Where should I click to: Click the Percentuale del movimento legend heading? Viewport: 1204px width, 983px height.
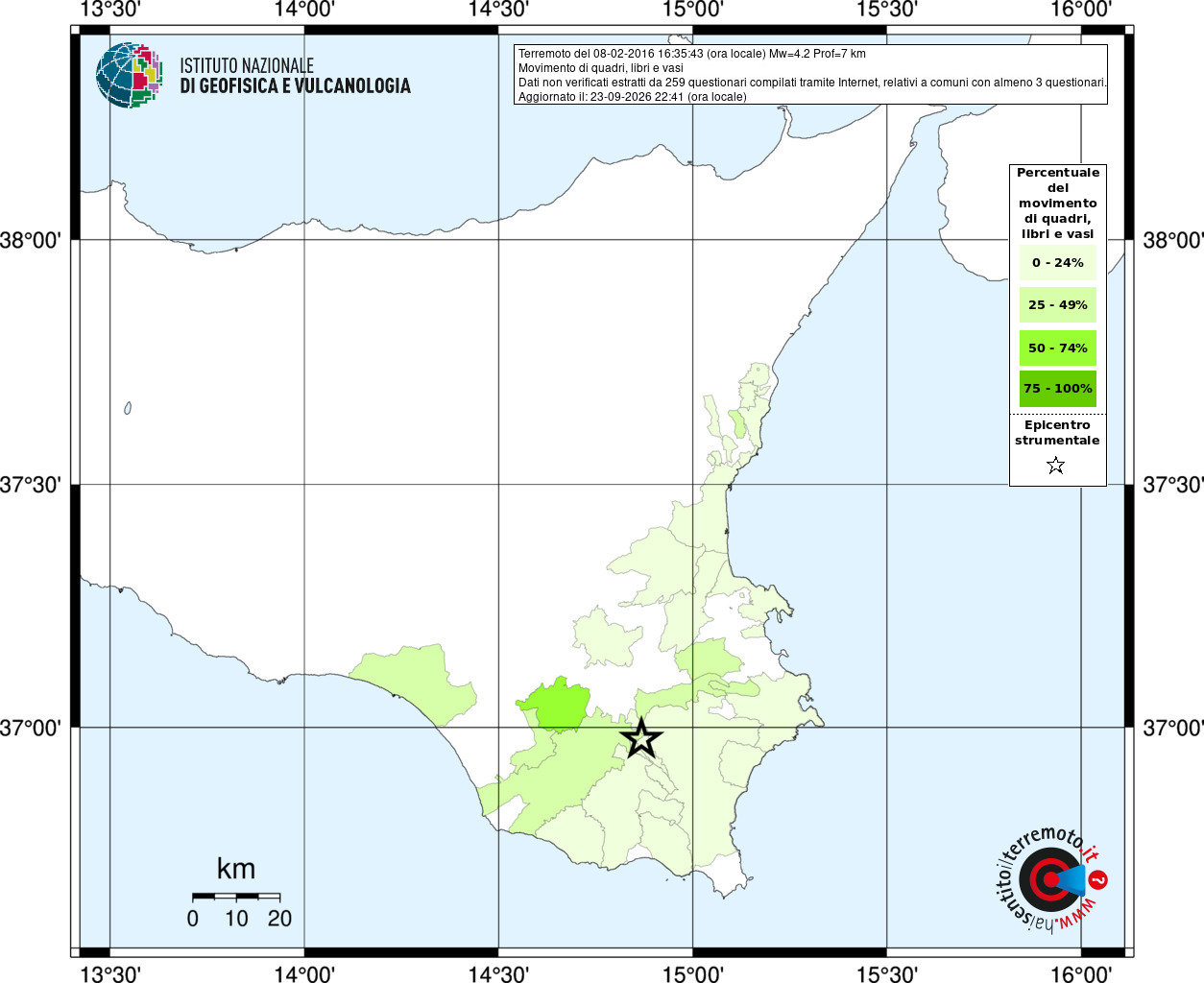pyautogui.click(x=1057, y=203)
